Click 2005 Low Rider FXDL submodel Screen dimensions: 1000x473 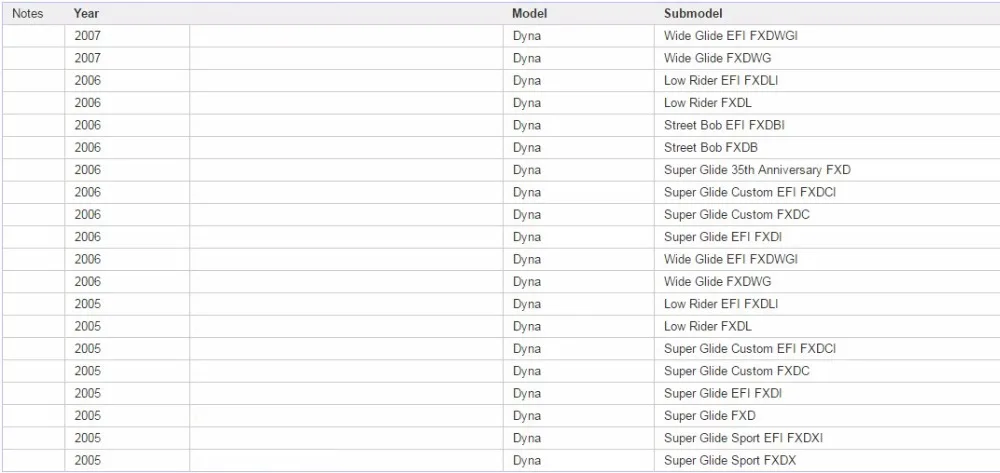pos(707,326)
